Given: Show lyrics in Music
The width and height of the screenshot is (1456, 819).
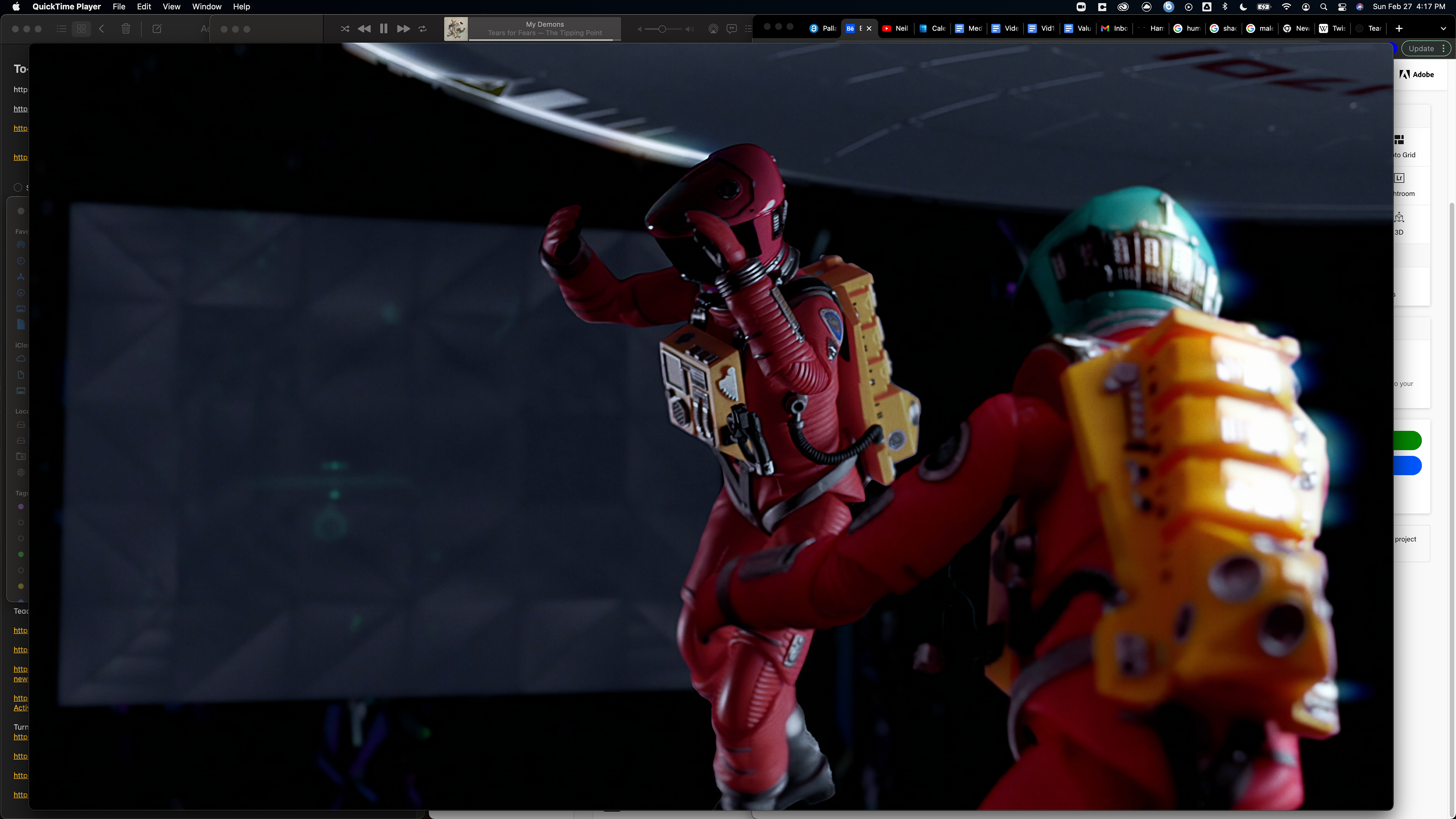Looking at the screenshot, I should point(731,29).
